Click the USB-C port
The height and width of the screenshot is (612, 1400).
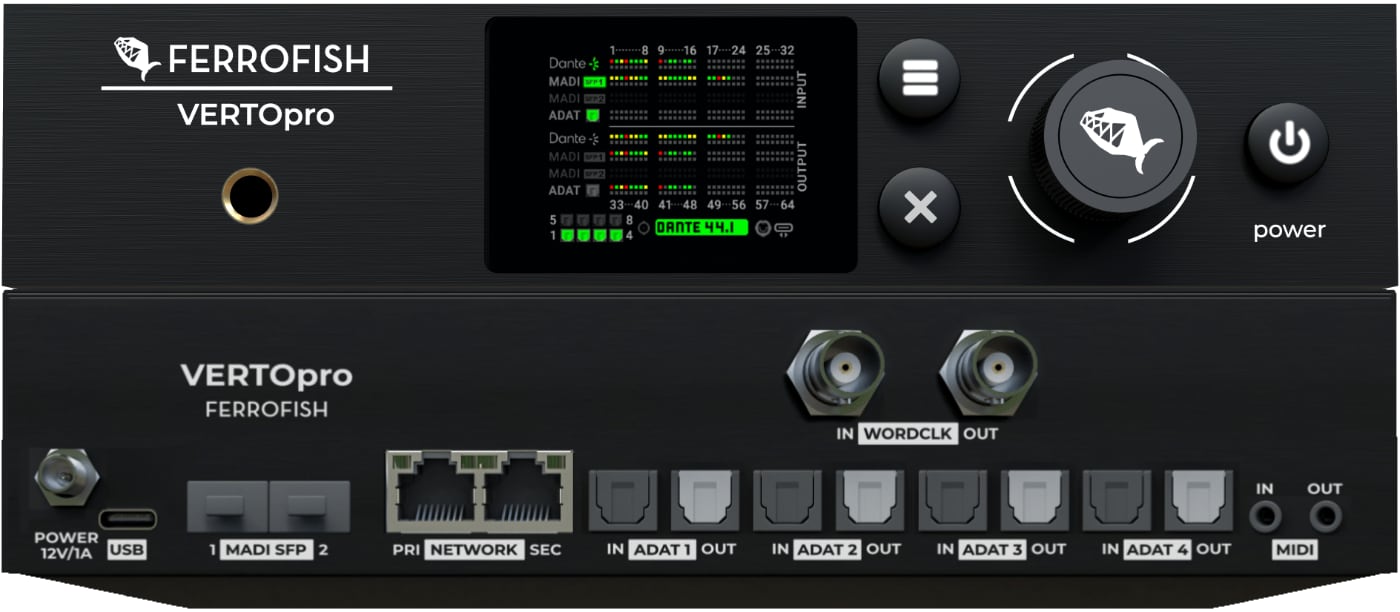(127, 520)
